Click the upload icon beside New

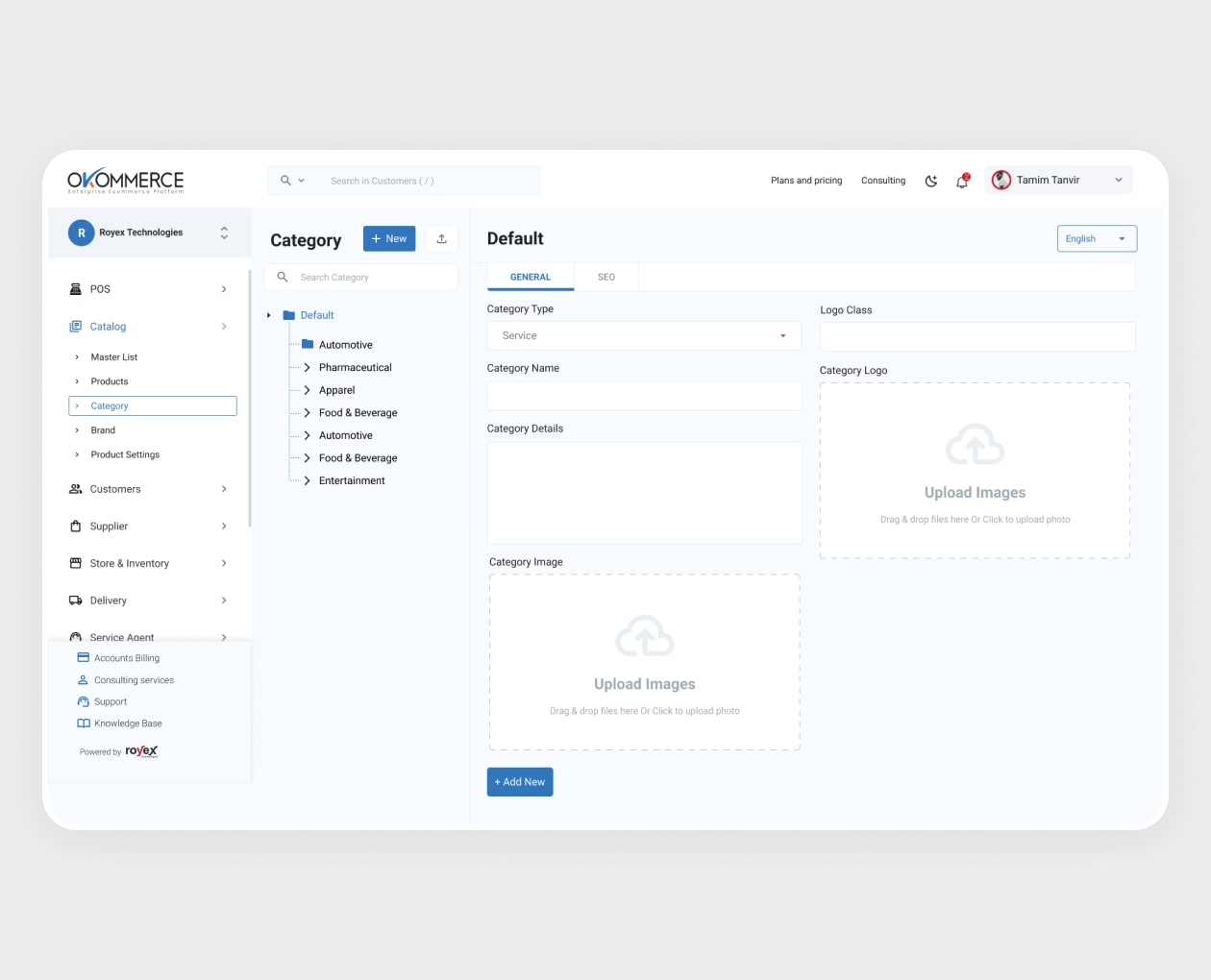(441, 239)
